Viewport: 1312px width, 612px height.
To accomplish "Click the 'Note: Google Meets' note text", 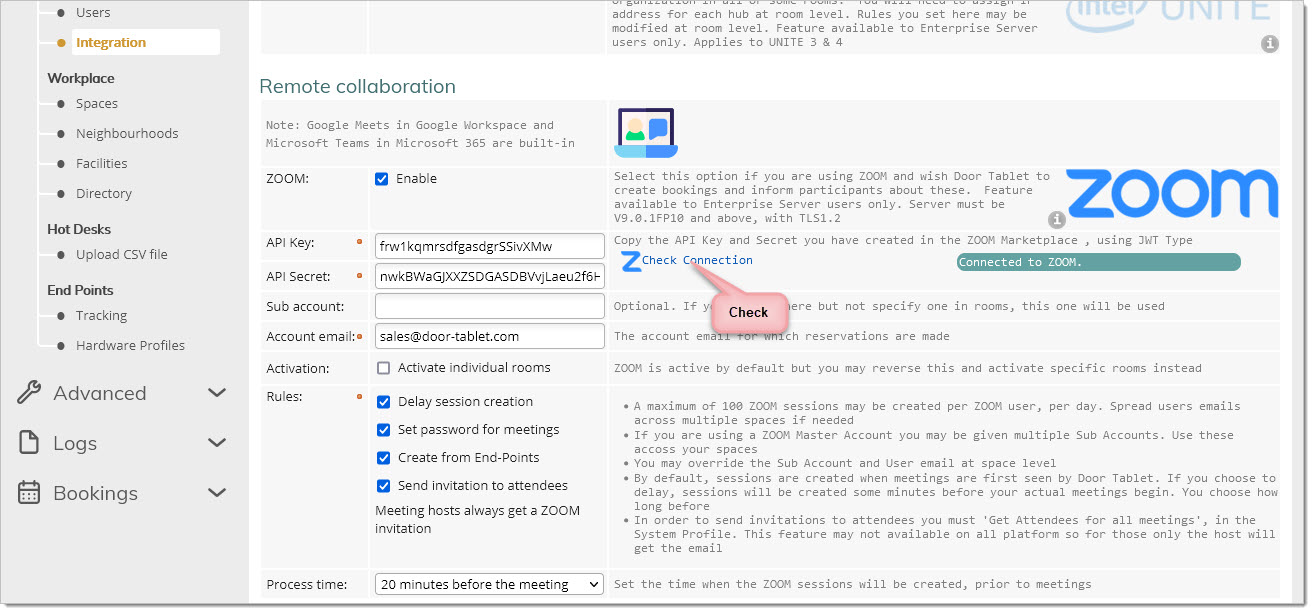I will click(x=420, y=134).
